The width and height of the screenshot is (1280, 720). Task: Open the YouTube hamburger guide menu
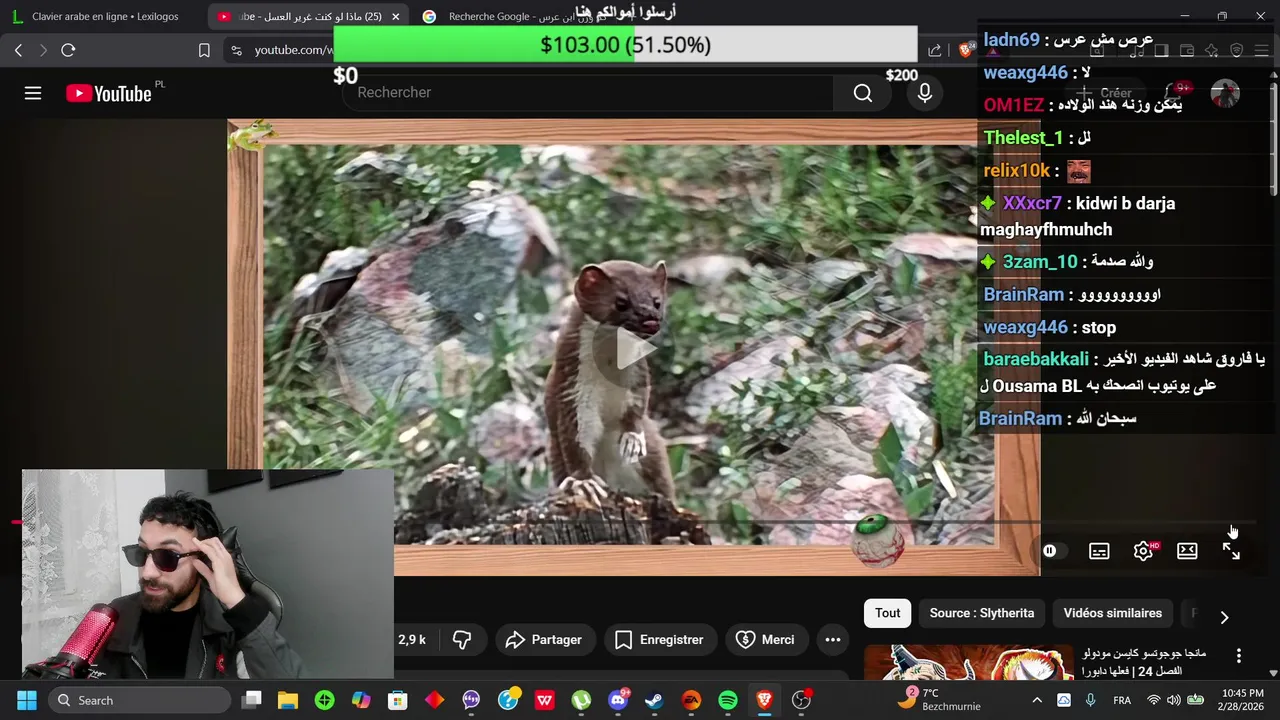[x=33, y=93]
